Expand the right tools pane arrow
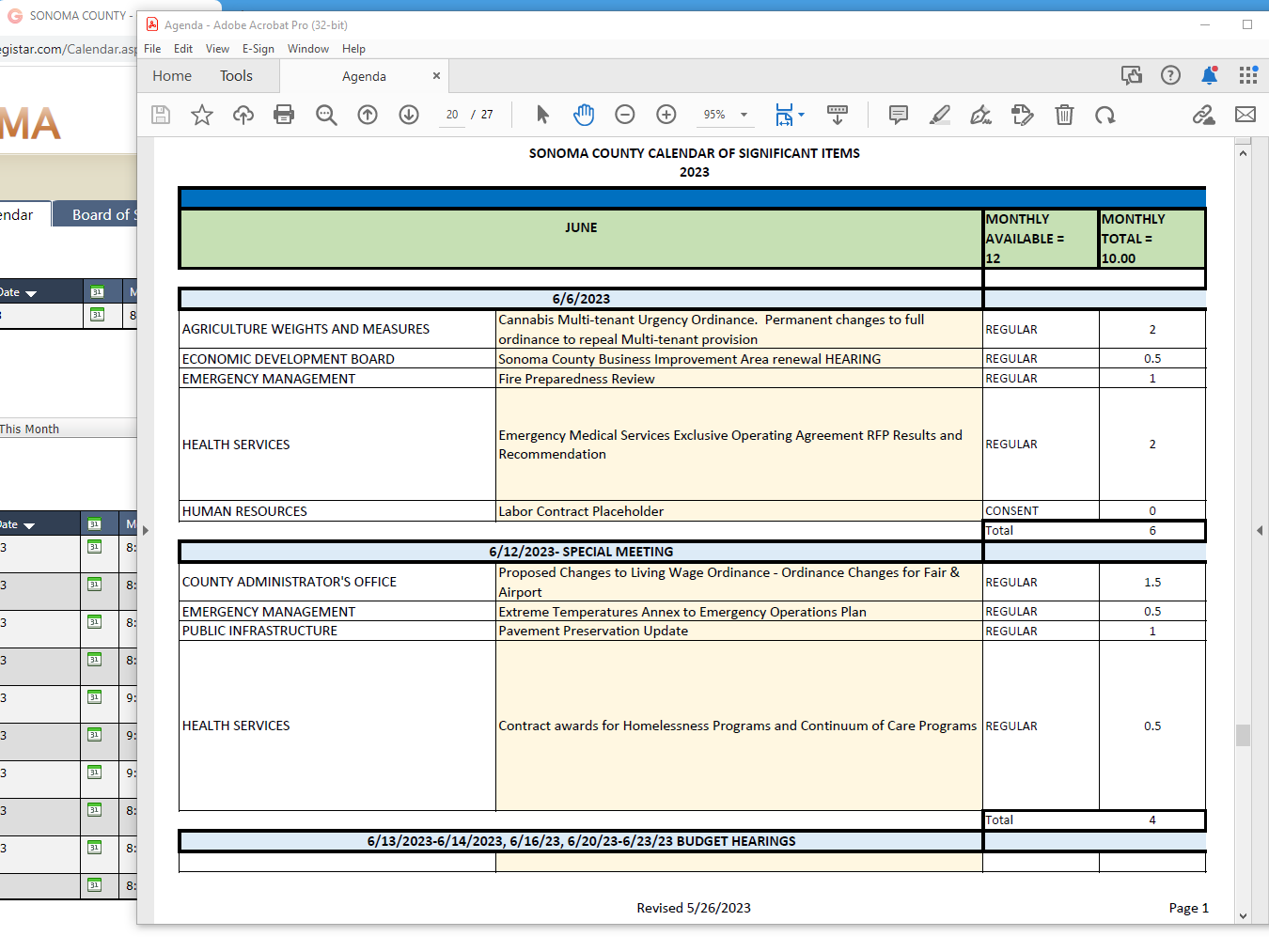Screen dimensions: 1269x952 [1260, 531]
